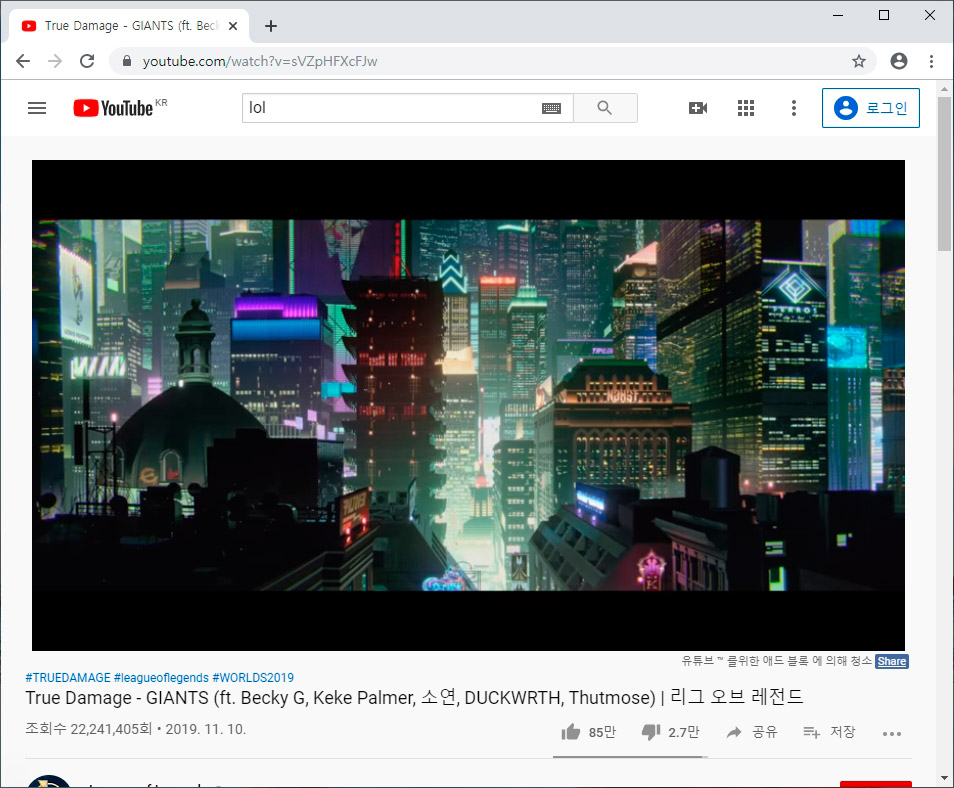954x788 pixels.
Task: Open the create video camera icon
Action: (698, 108)
